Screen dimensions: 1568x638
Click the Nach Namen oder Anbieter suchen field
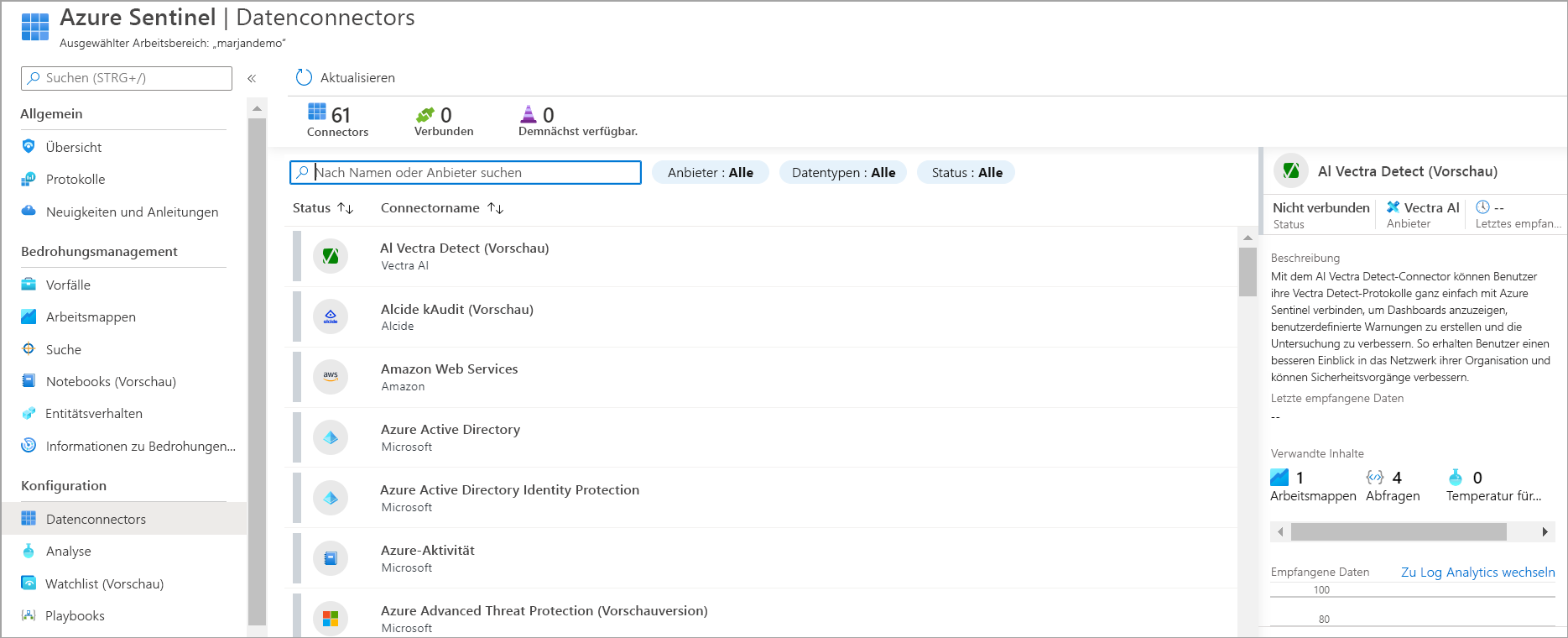[466, 172]
